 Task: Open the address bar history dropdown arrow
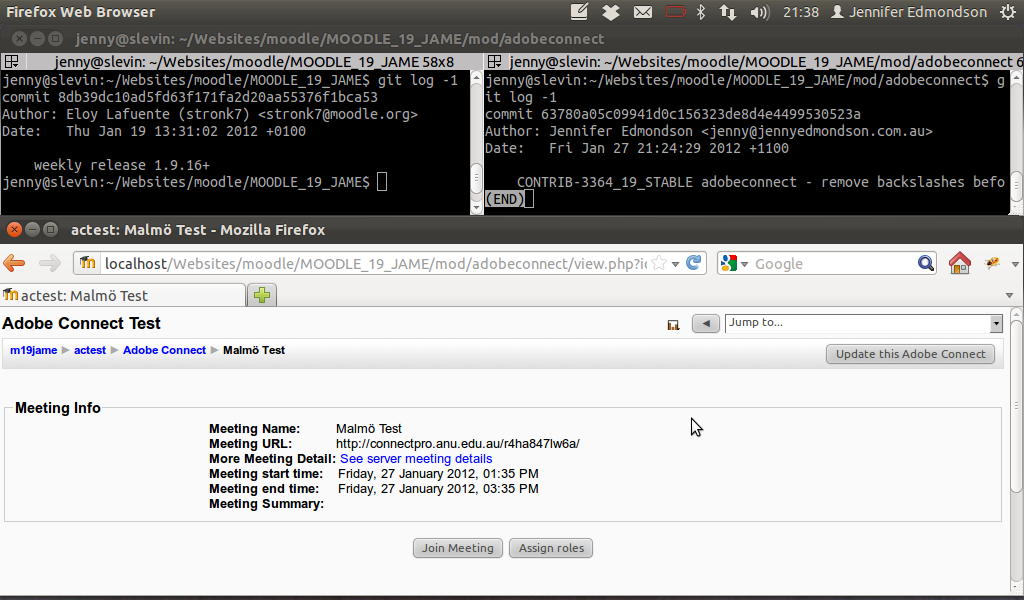[675, 264]
